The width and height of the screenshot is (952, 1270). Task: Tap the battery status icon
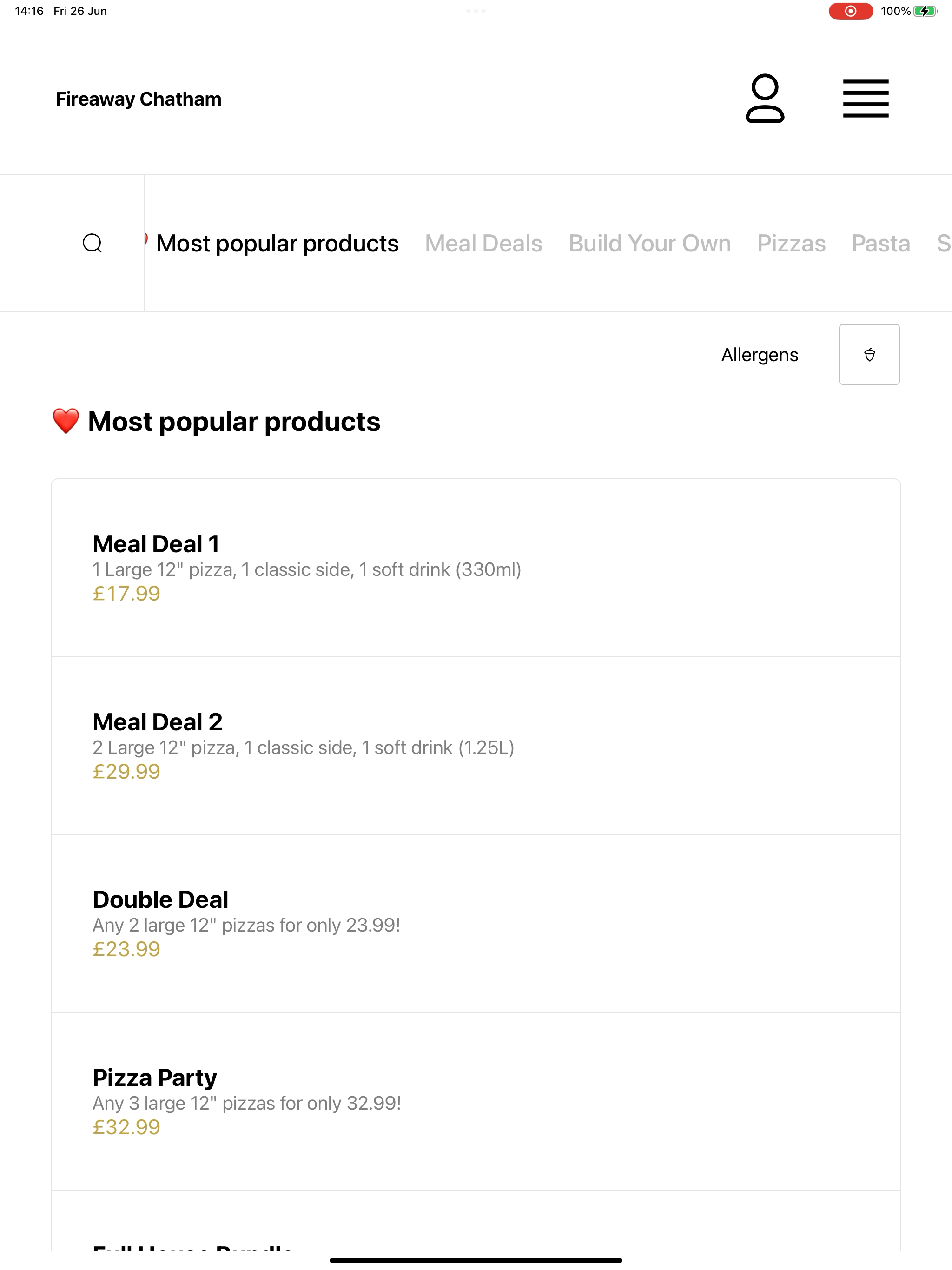click(x=925, y=11)
